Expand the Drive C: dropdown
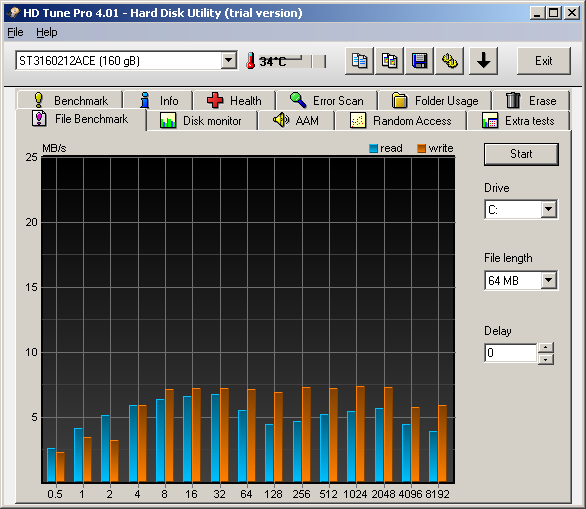 click(549, 209)
